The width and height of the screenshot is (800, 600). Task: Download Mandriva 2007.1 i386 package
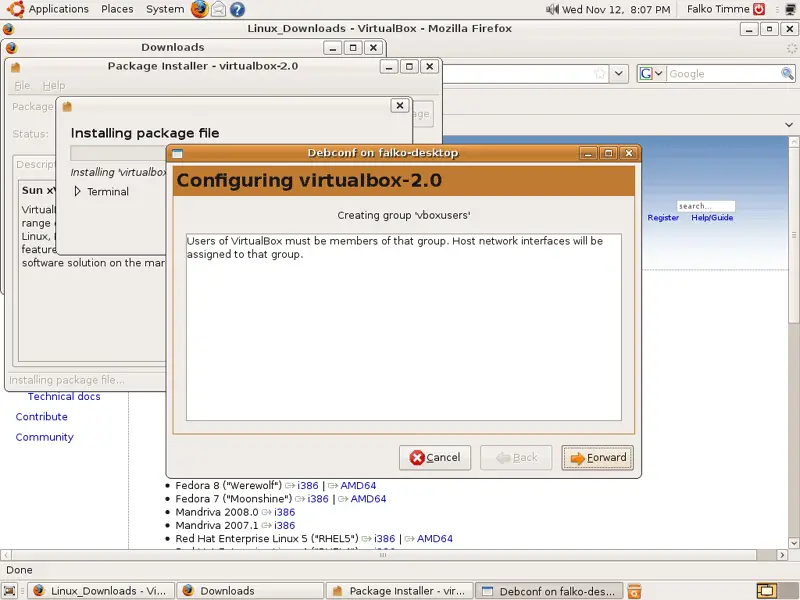click(x=284, y=525)
